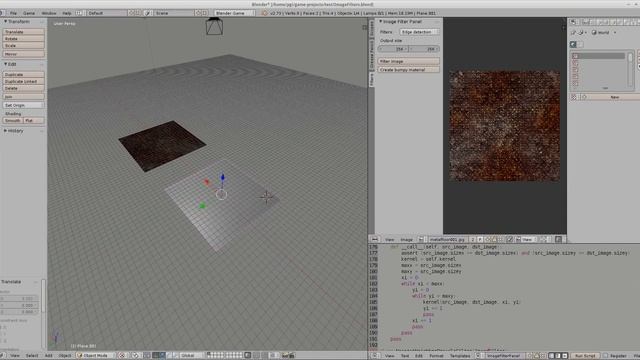Click the Join button
The width and height of the screenshot is (640, 360).
23,97
